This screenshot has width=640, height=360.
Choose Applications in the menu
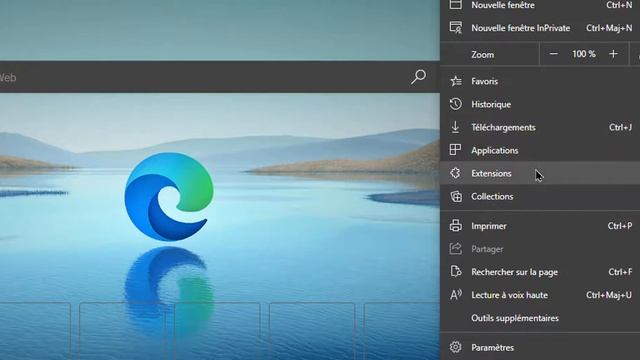[540, 150]
